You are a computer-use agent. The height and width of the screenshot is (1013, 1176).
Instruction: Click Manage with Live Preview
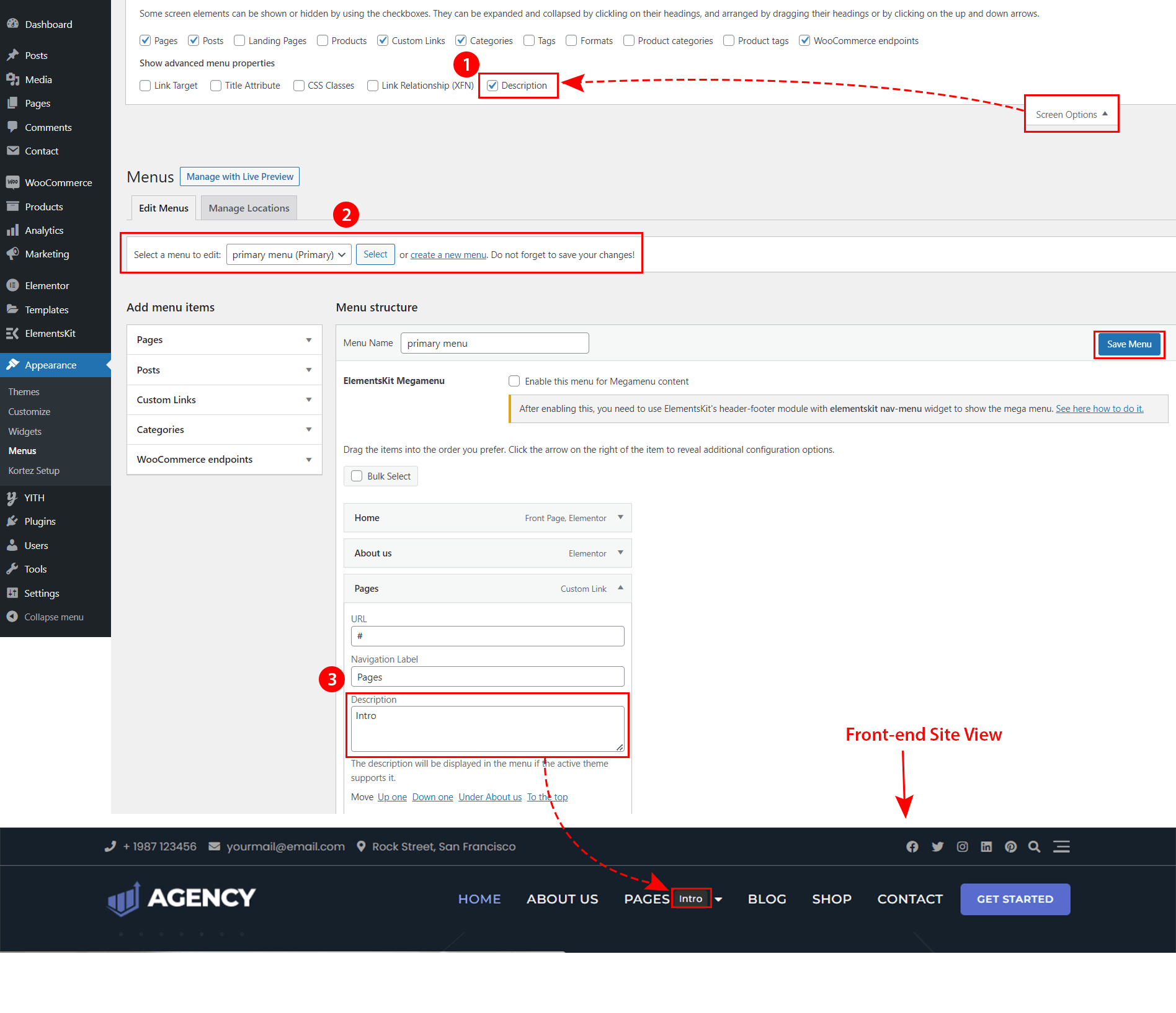click(x=239, y=176)
